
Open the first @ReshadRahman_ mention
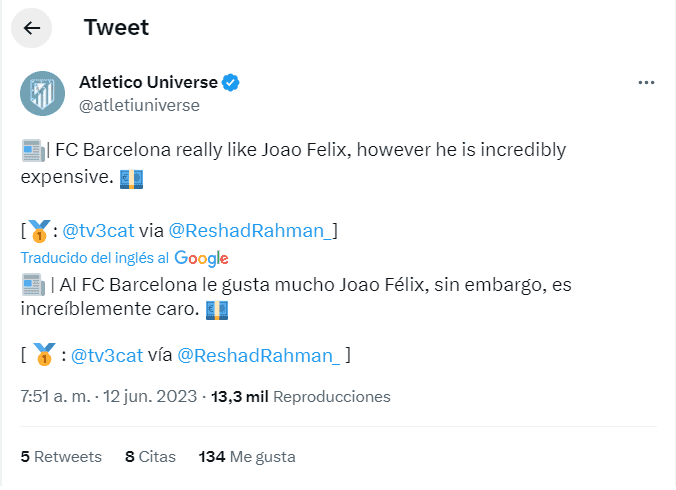tap(250, 231)
